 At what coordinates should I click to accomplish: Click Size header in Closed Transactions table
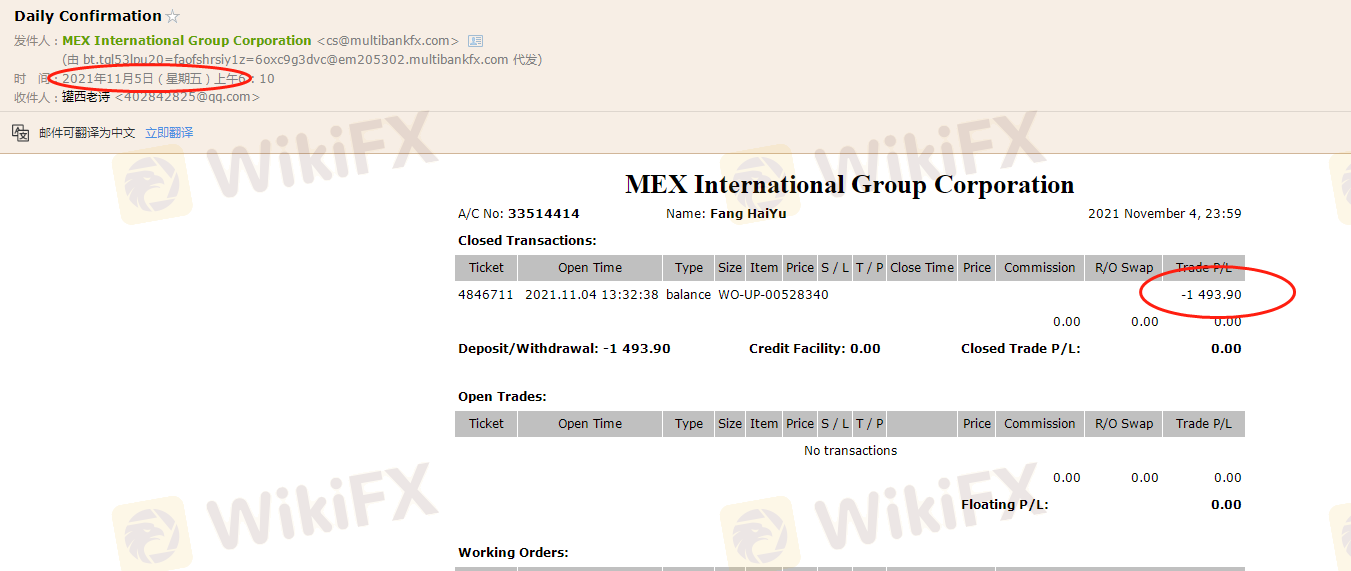pos(731,268)
